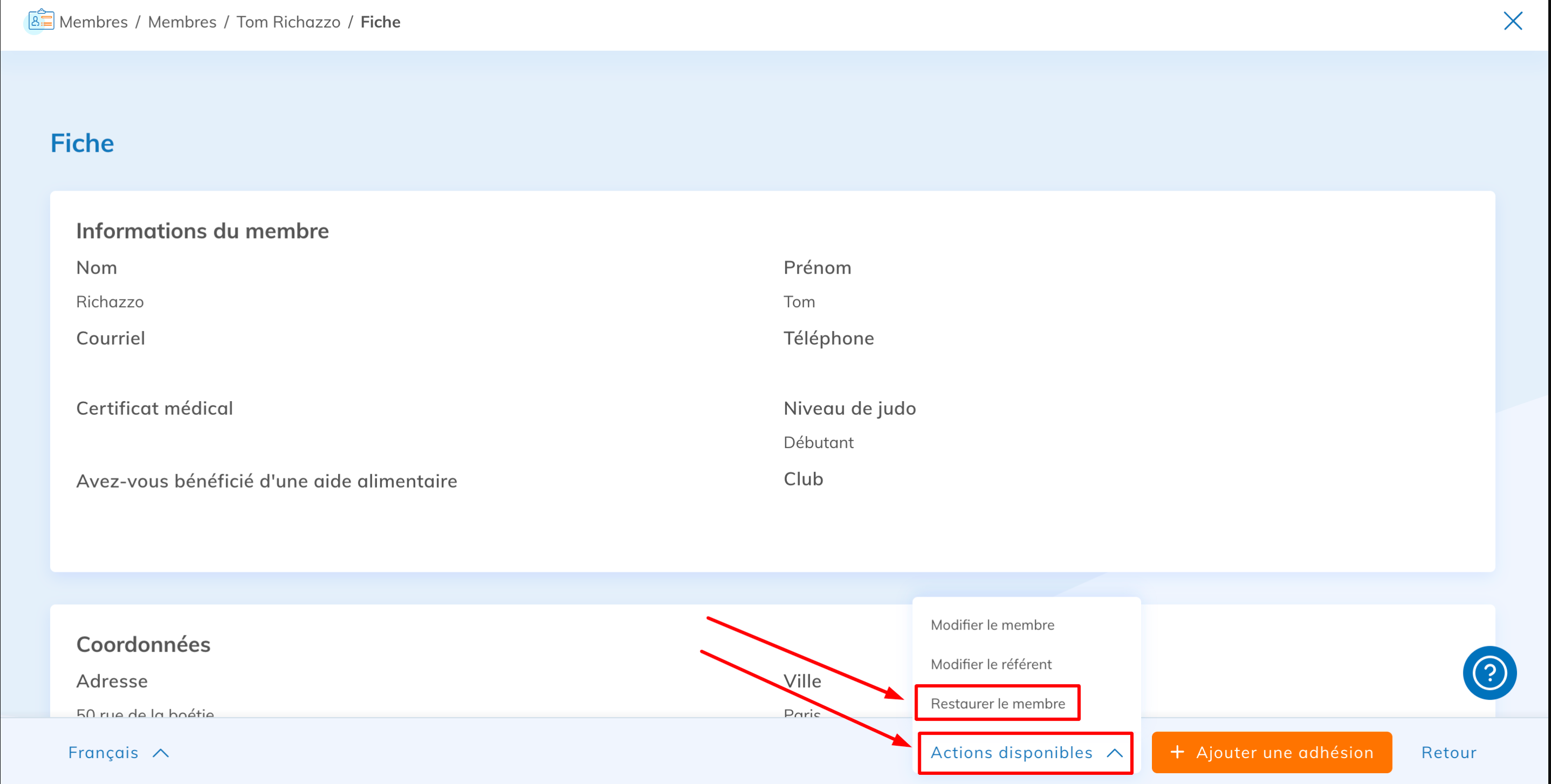This screenshot has height=784, width=1551.
Task: Click the Membres module icon in breadcrumb
Action: (x=41, y=21)
